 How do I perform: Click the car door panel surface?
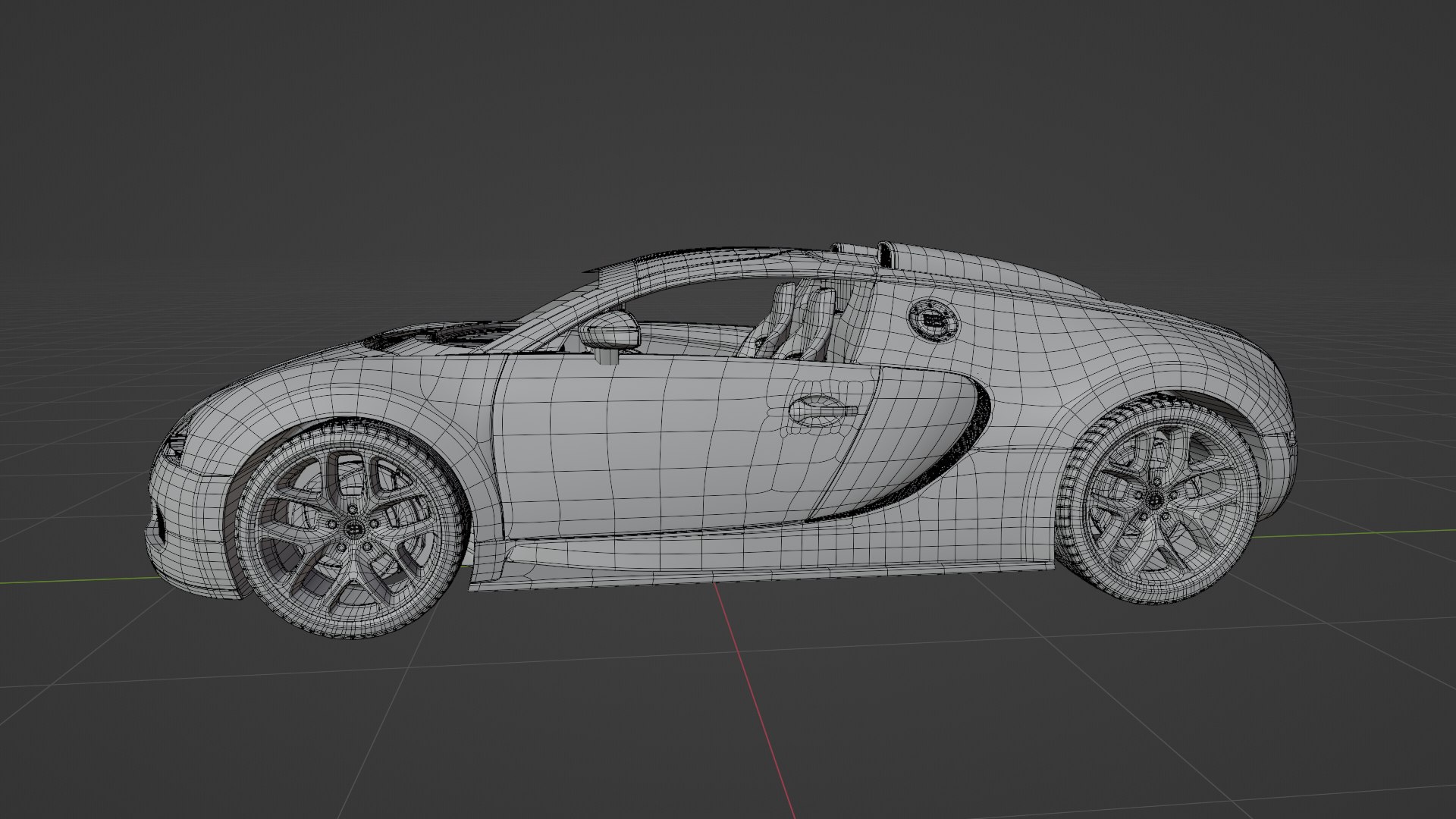coord(667,447)
